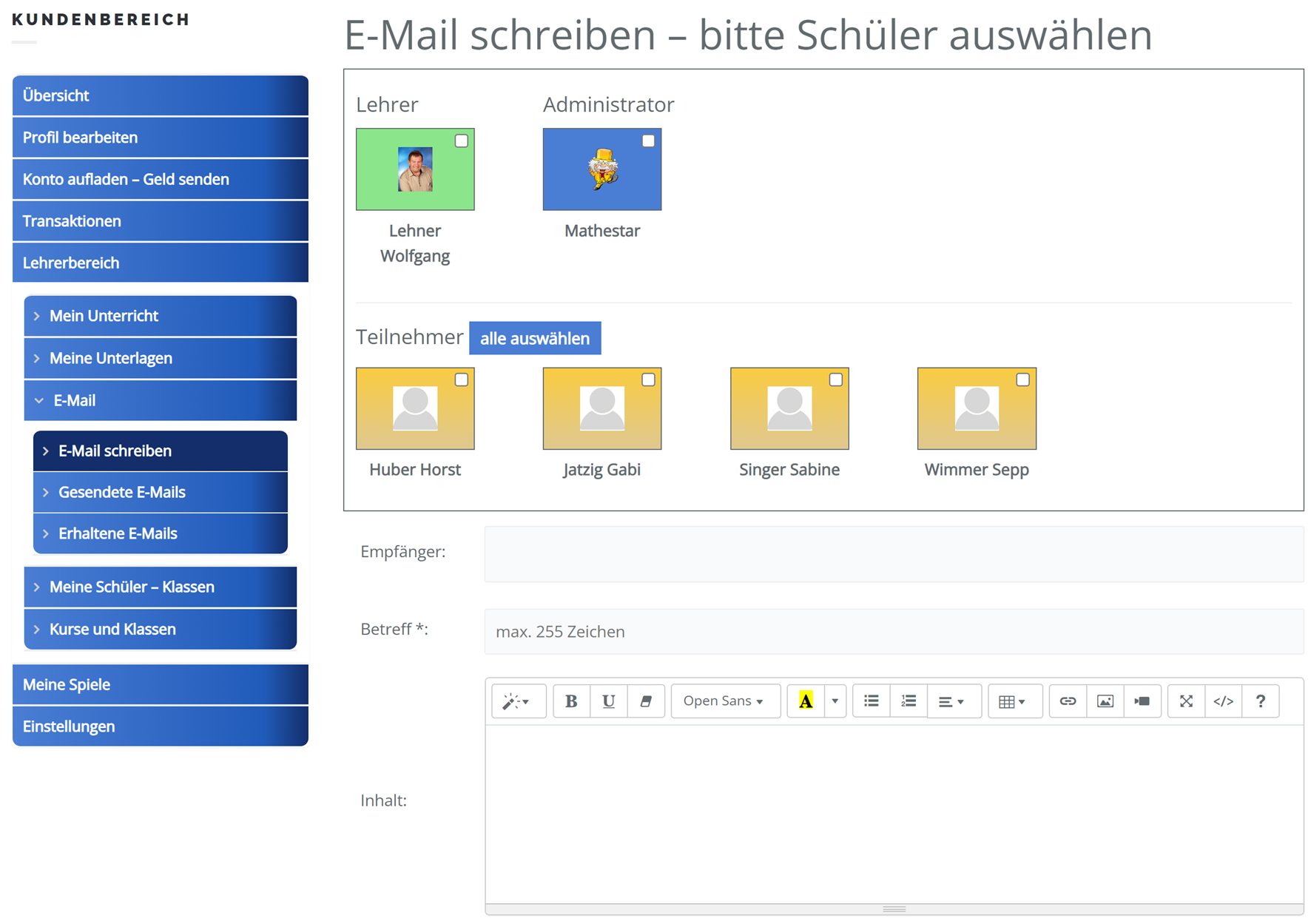Click into the Betreff subject field
The width and height of the screenshot is (1311, 924).
(x=893, y=631)
